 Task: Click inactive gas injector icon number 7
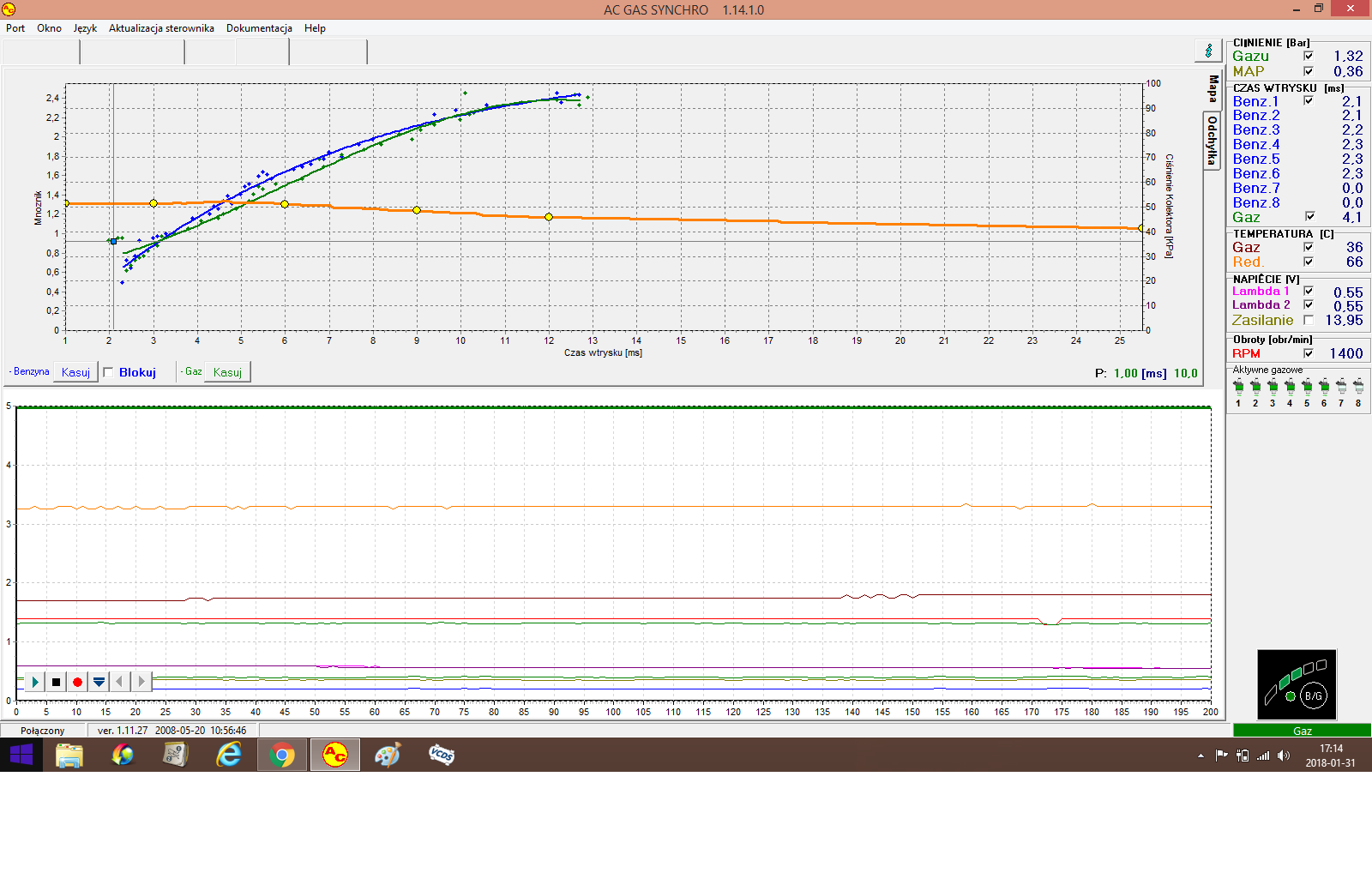tap(1341, 387)
